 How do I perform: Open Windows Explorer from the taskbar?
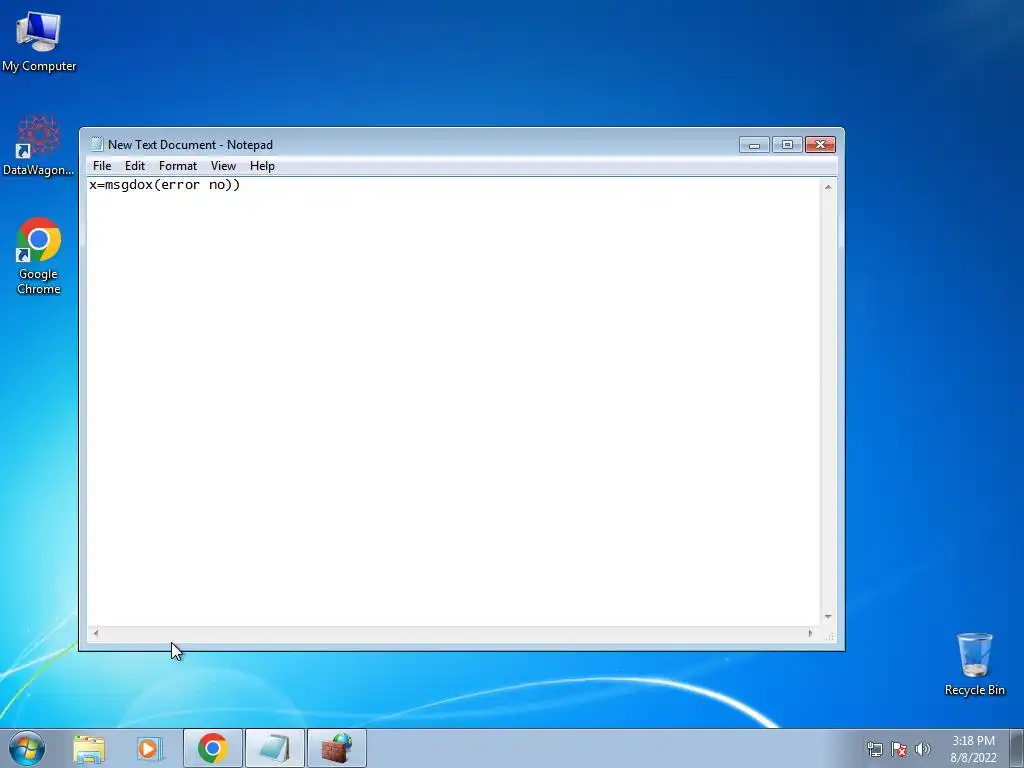coord(89,749)
